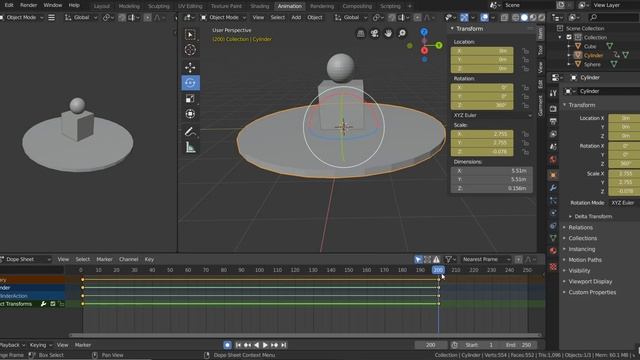This screenshot has height=360, width=640.
Task: Open the Material properties red sphere tab
Action: (x=553, y=251)
